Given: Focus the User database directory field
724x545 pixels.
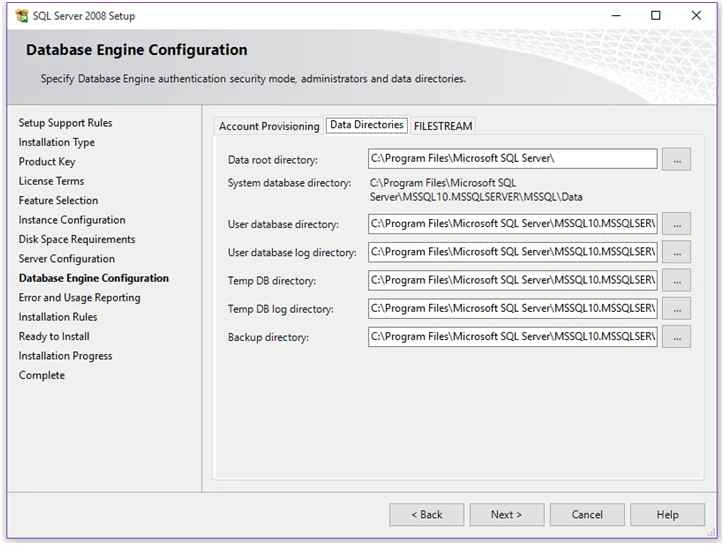Looking at the screenshot, I should tap(513, 224).
